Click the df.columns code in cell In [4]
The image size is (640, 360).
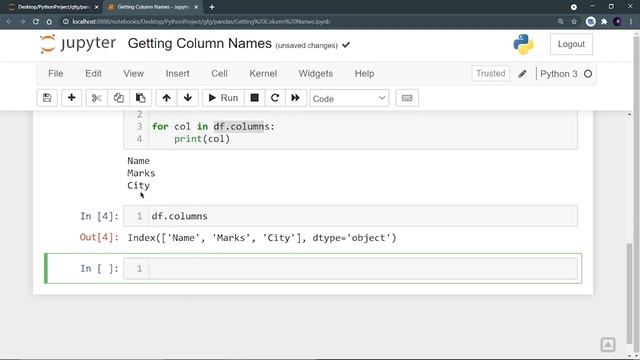180,216
